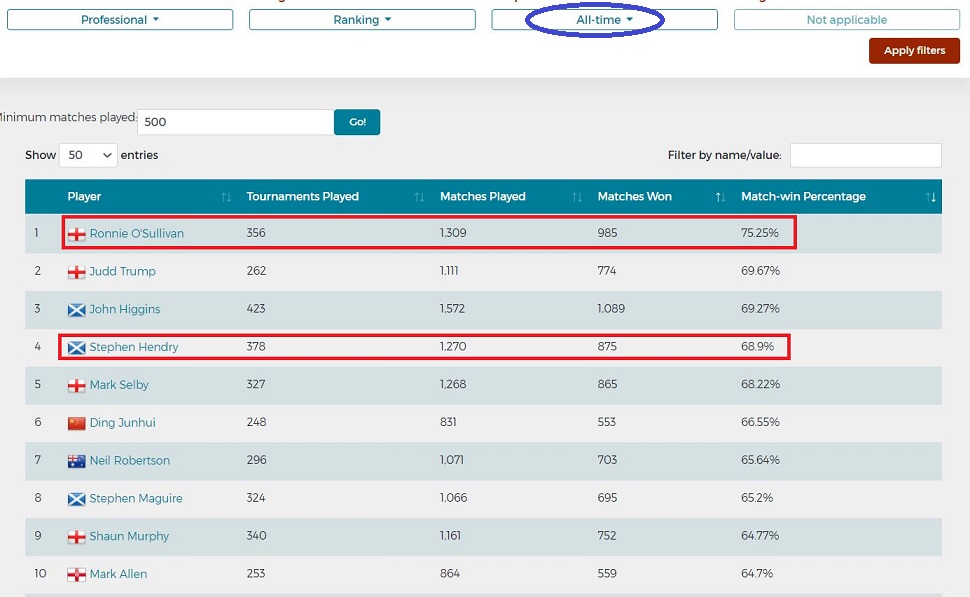Viewport: 970px width, 597px height.
Task: Sort by Tournaments Played column arrows
Action: click(419, 197)
